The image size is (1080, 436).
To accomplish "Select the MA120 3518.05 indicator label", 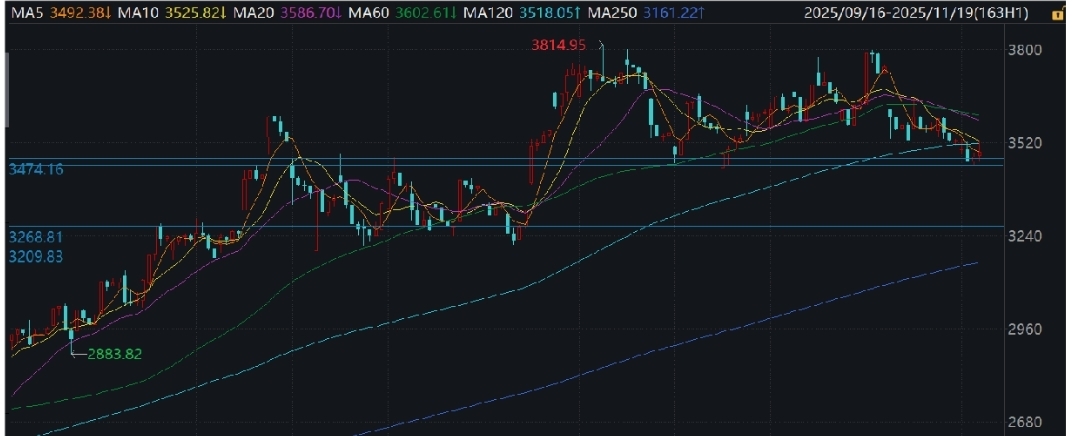I will coord(521,13).
